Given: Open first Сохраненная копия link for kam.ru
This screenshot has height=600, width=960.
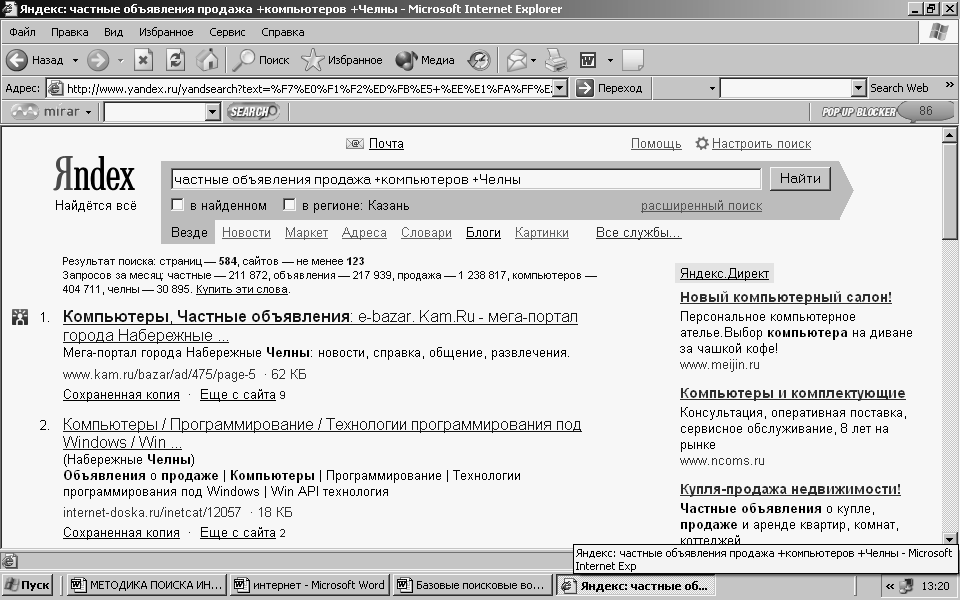Looking at the screenshot, I should pos(121,395).
